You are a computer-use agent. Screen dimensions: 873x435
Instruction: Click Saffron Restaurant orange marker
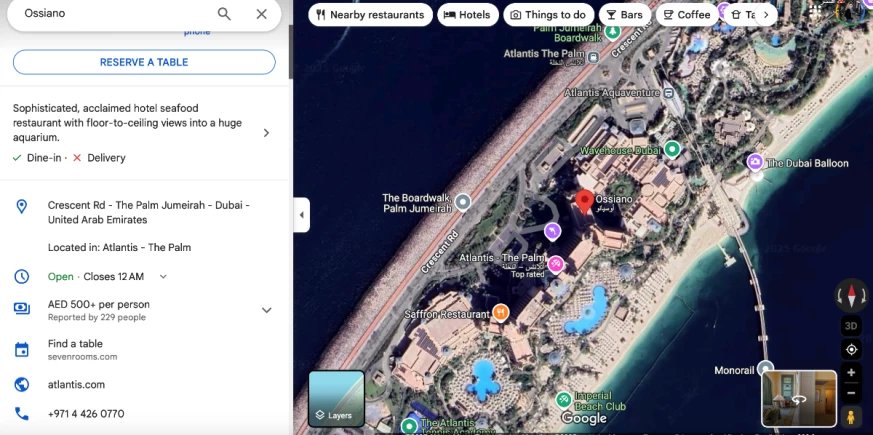click(x=501, y=313)
